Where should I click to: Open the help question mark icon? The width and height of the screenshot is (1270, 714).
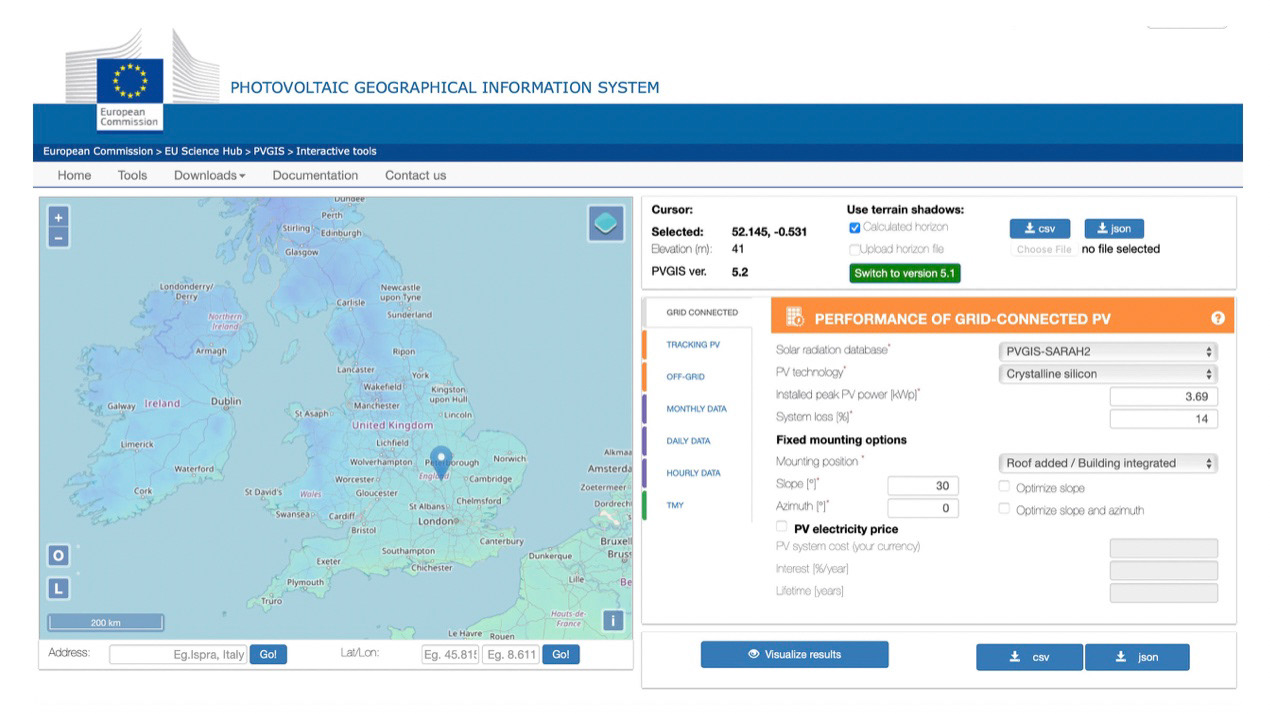click(1218, 319)
